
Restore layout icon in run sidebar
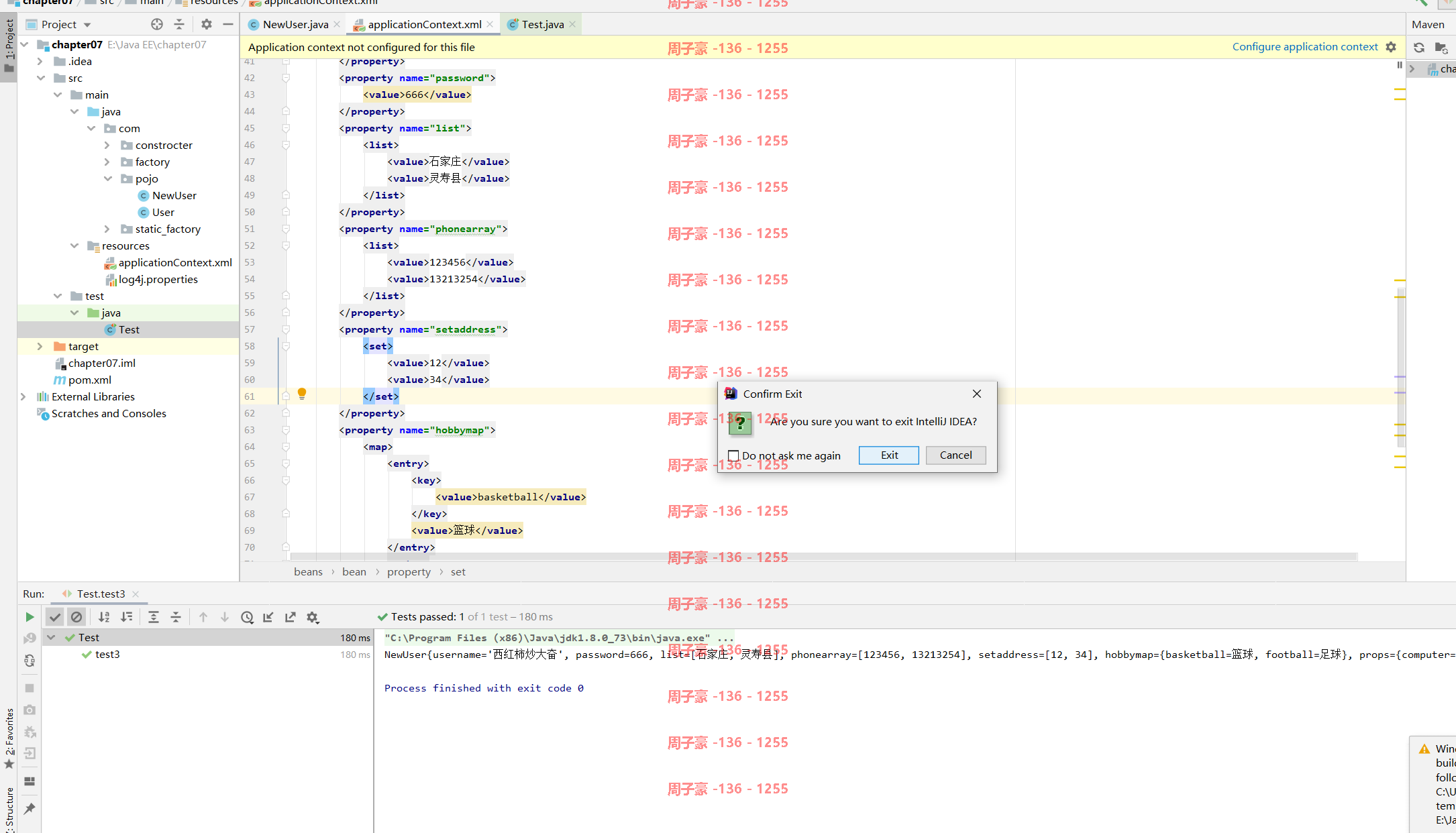[30, 781]
